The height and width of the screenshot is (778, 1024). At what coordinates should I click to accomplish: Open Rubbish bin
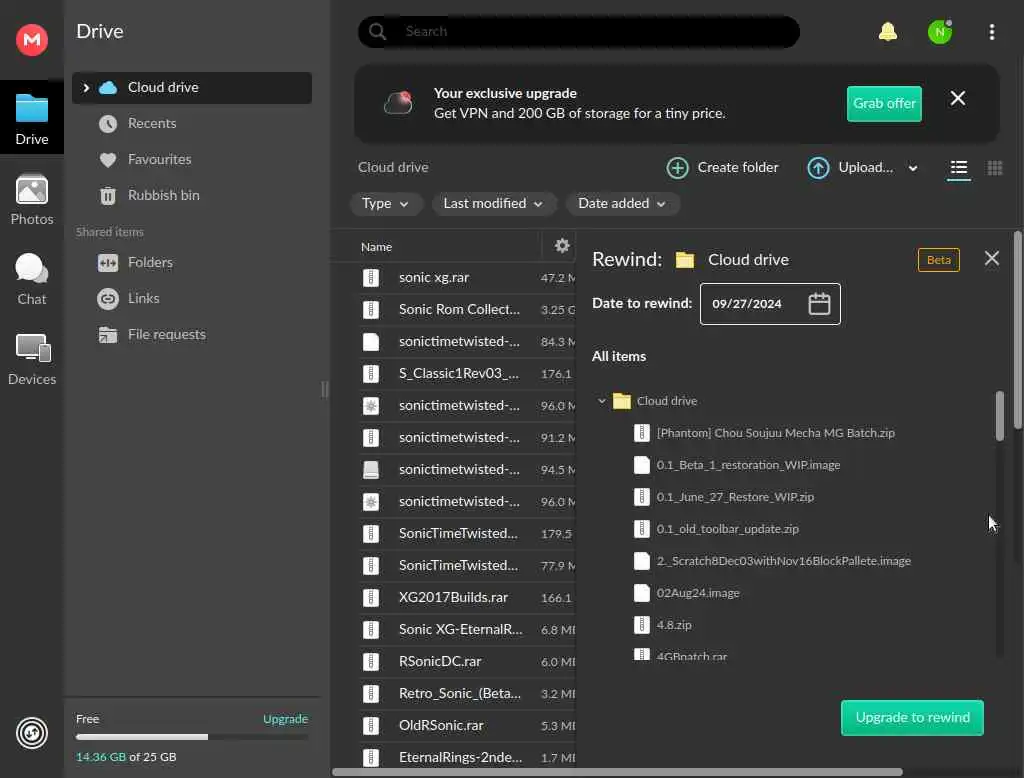click(x=163, y=195)
